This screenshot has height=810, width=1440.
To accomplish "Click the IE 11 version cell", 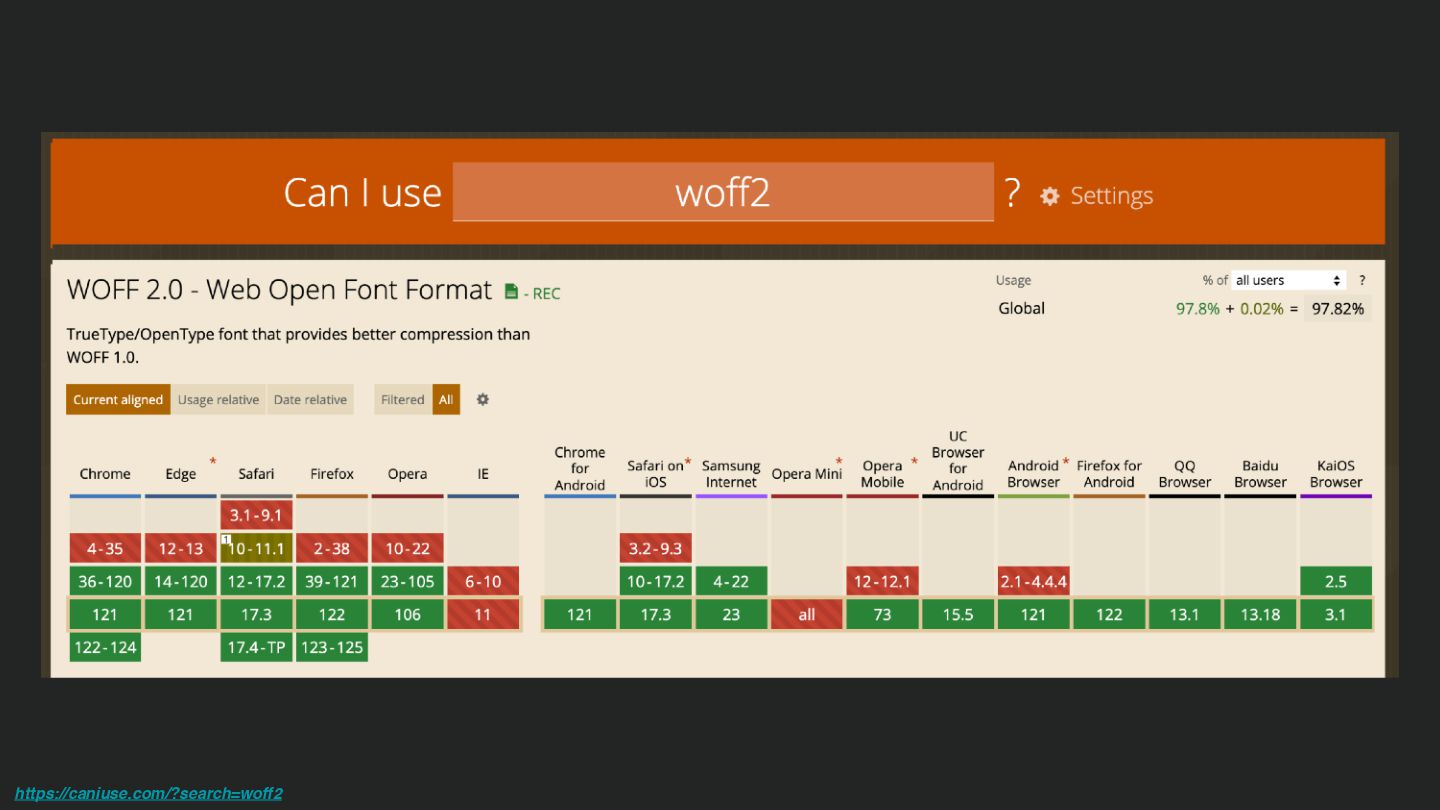I will pyautogui.click(x=483, y=614).
